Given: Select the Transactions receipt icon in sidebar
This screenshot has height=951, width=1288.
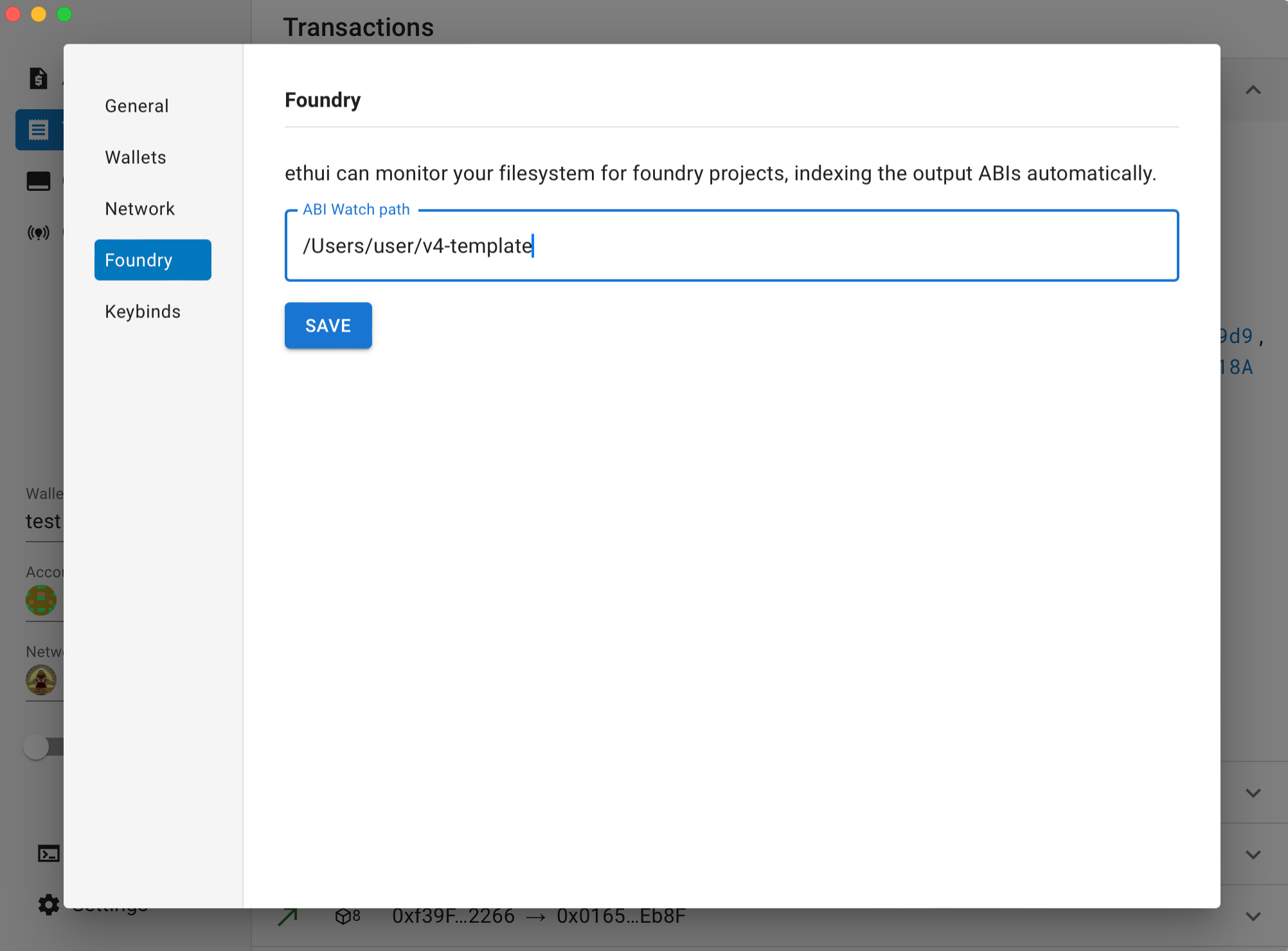Looking at the screenshot, I should [x=39, y=130].
